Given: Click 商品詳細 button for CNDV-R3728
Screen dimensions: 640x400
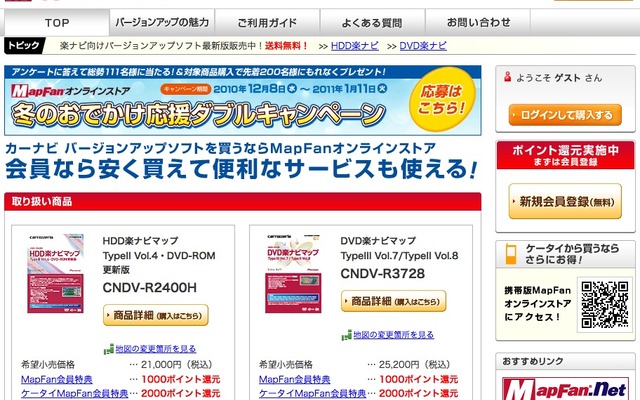Looking at the screenshot, I should coord(393,301).
